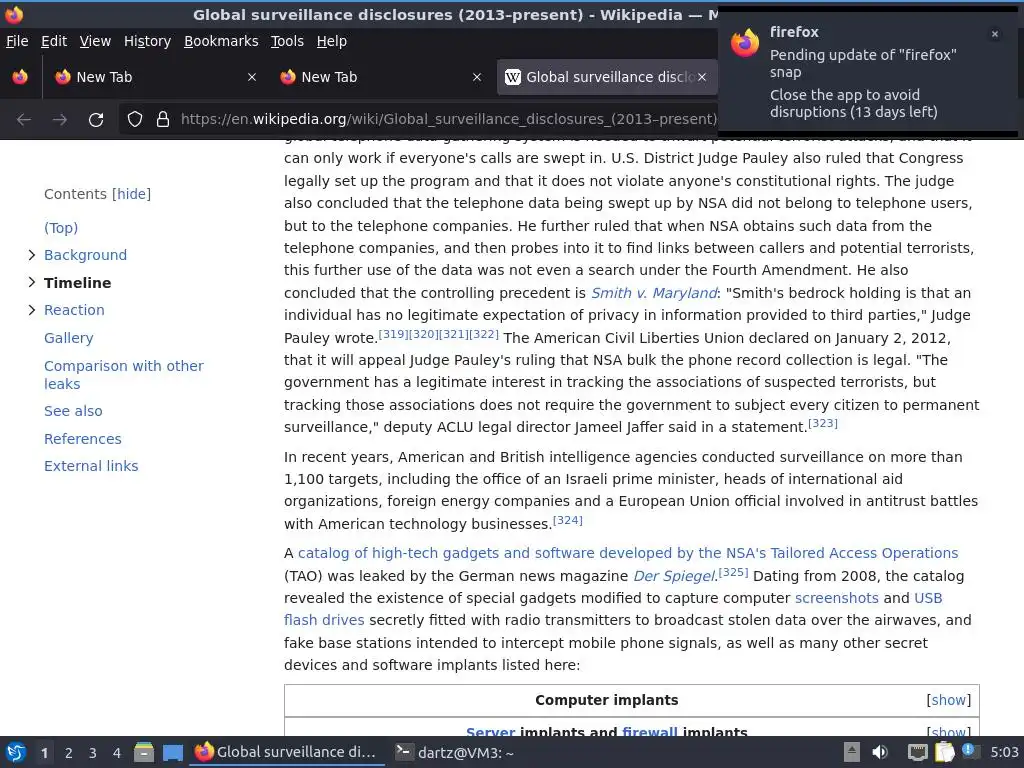Go to the References section
This screenshot has height=768, width=1024.
(82, 439)
